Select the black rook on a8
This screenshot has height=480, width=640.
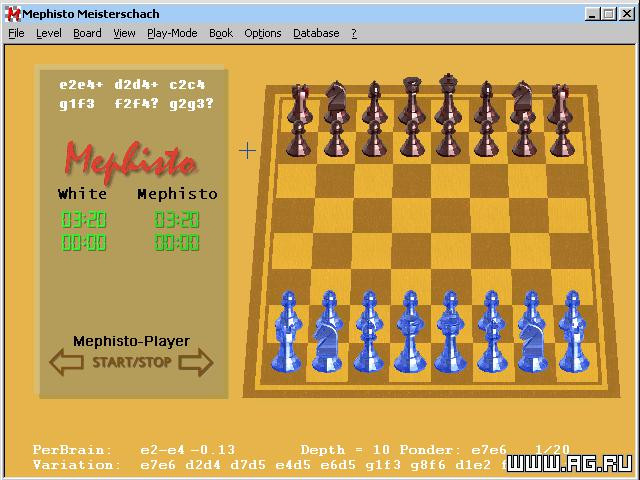300,103
